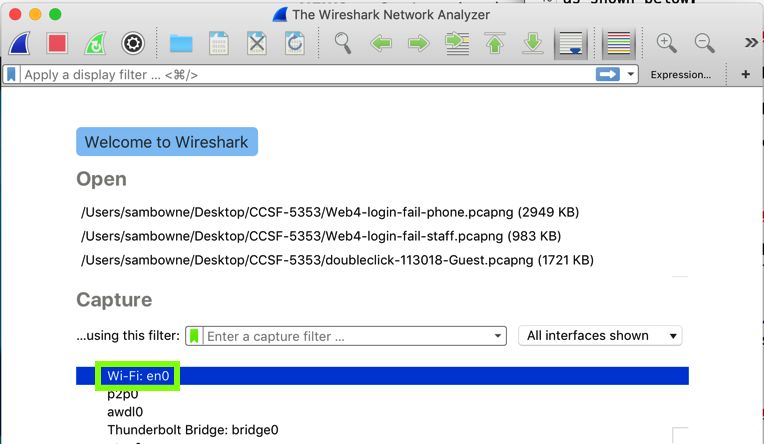Open capture options gear icon

pos(133,43)
